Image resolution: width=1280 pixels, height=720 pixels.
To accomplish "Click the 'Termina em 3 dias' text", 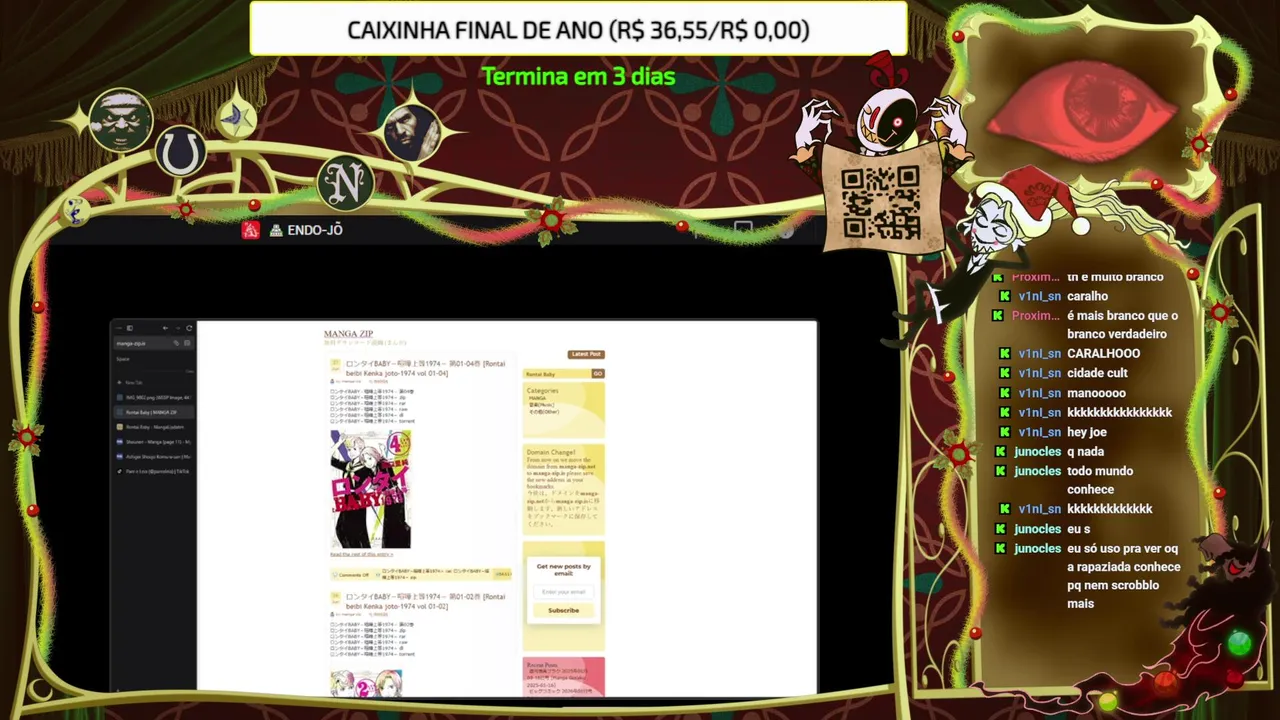I will pyautogui.click(x=578, y=76).
